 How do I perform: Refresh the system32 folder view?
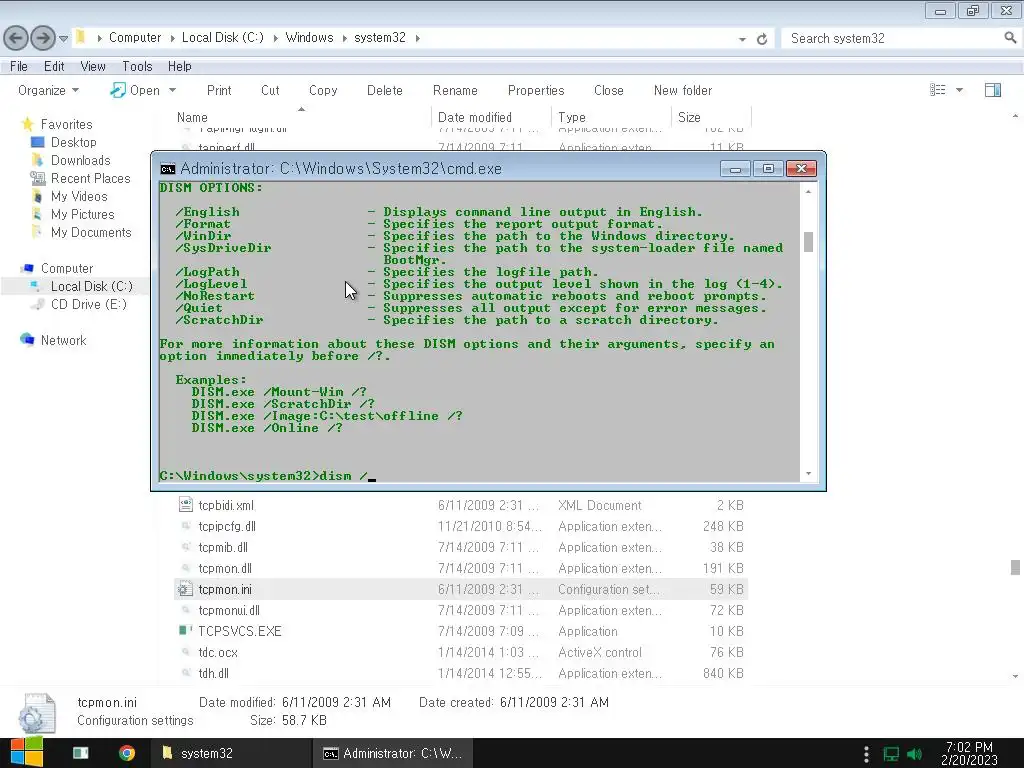click(761, 39)
